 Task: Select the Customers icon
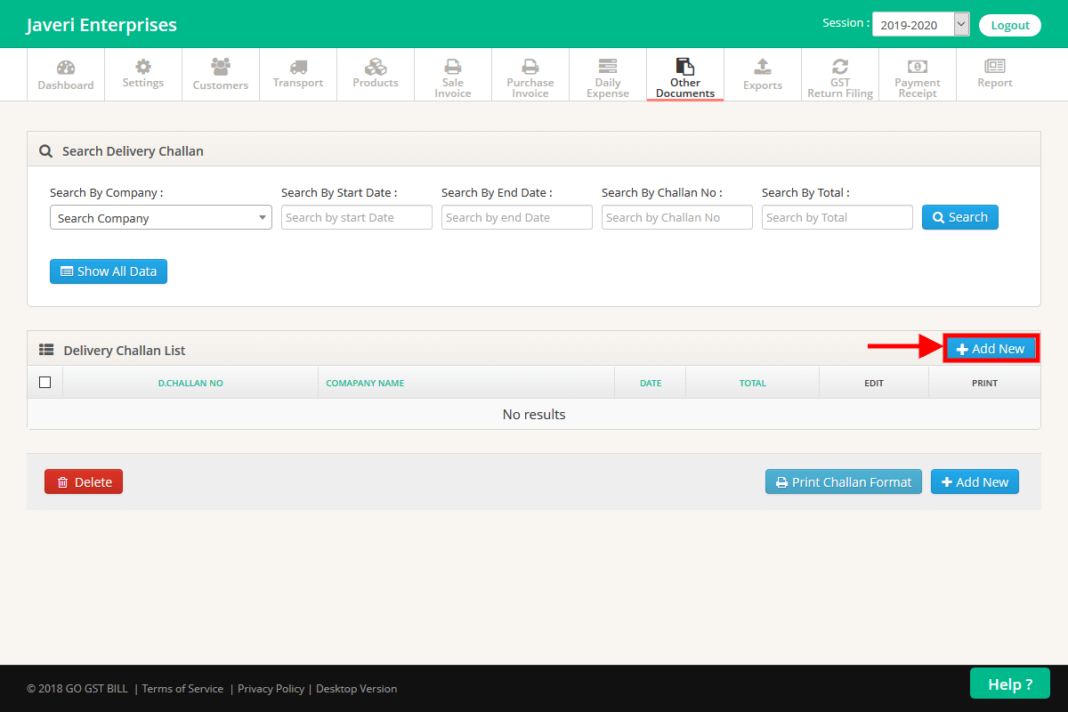220,73
